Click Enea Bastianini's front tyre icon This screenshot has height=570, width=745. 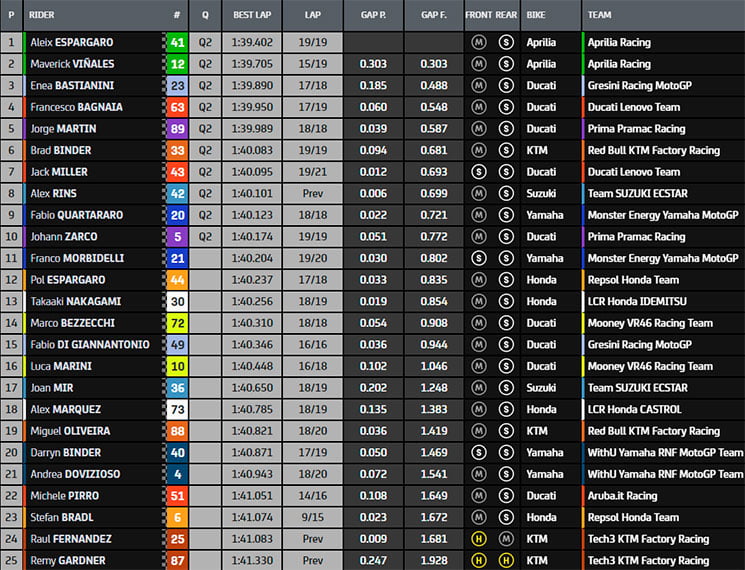click(478, 86)
